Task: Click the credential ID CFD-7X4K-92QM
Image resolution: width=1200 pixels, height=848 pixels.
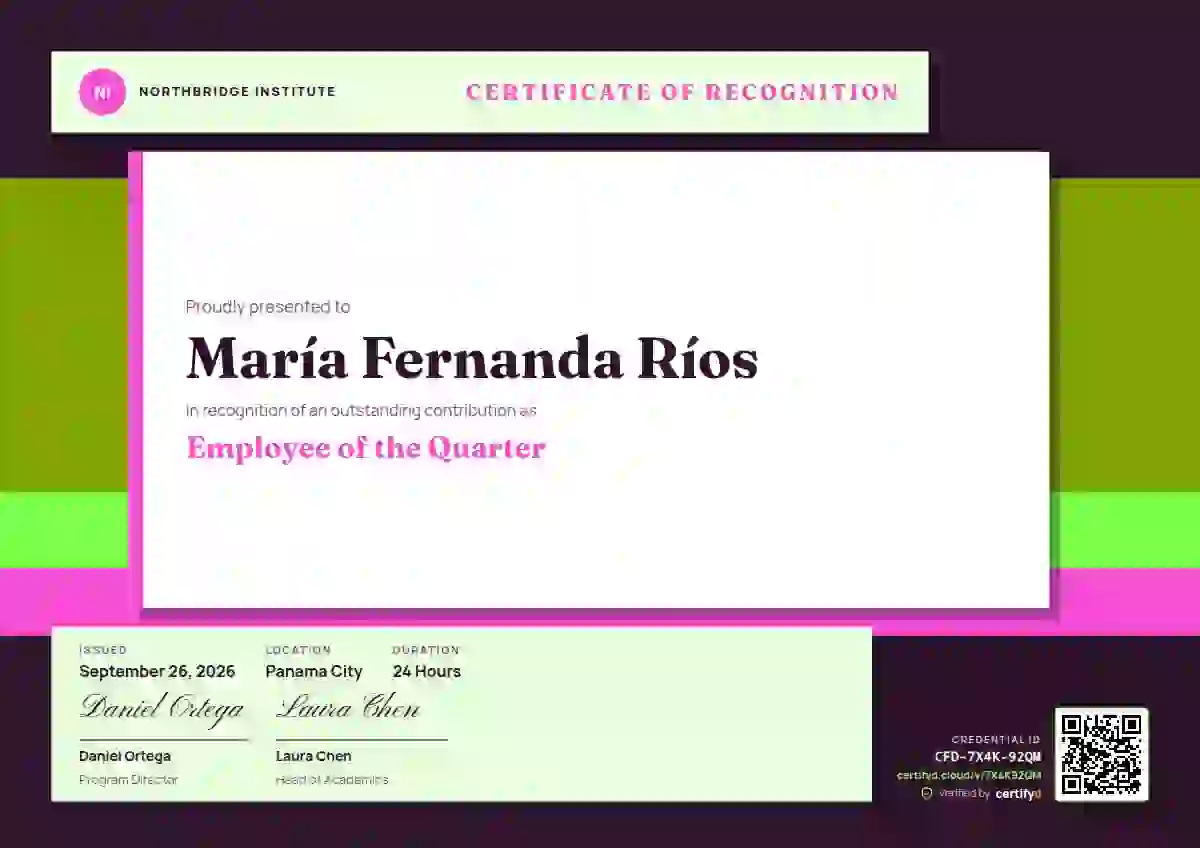Action: (x=988, y=757)
